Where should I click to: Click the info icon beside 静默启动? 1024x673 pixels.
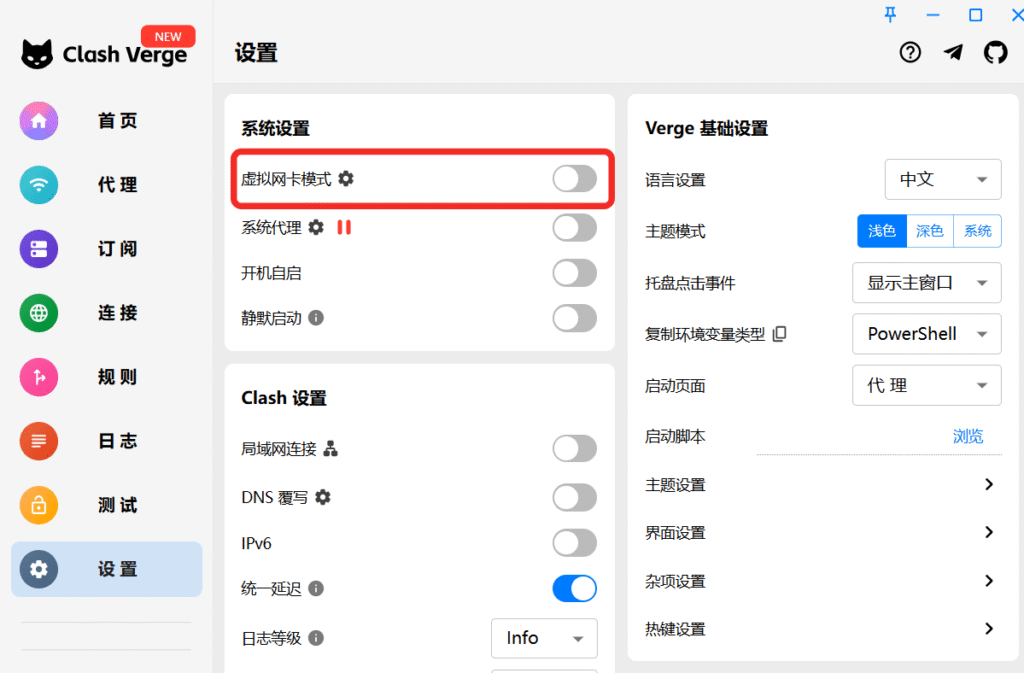(316, 318)
